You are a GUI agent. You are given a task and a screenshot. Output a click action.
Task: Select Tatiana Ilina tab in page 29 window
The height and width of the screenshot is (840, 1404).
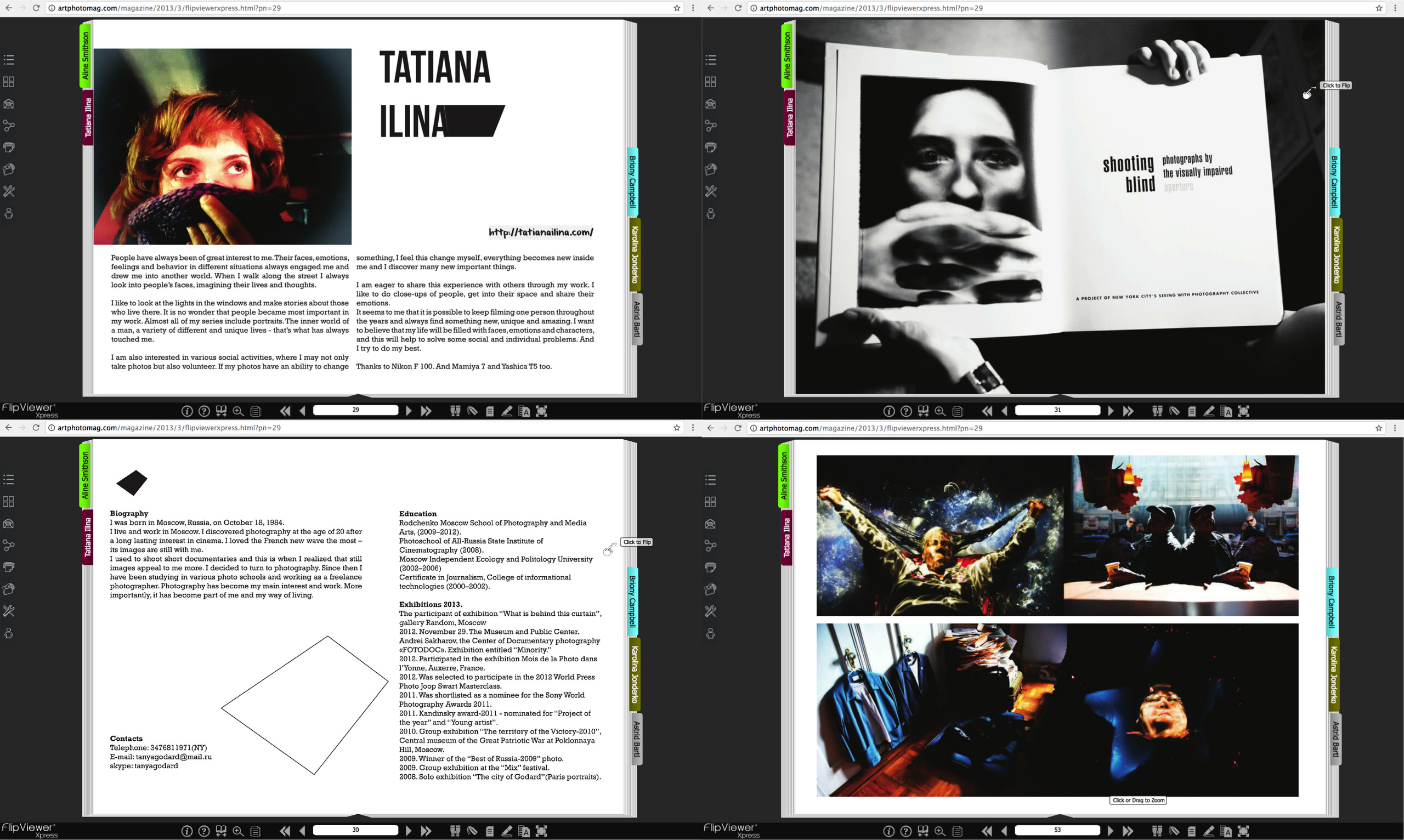[x=88, y=117]
